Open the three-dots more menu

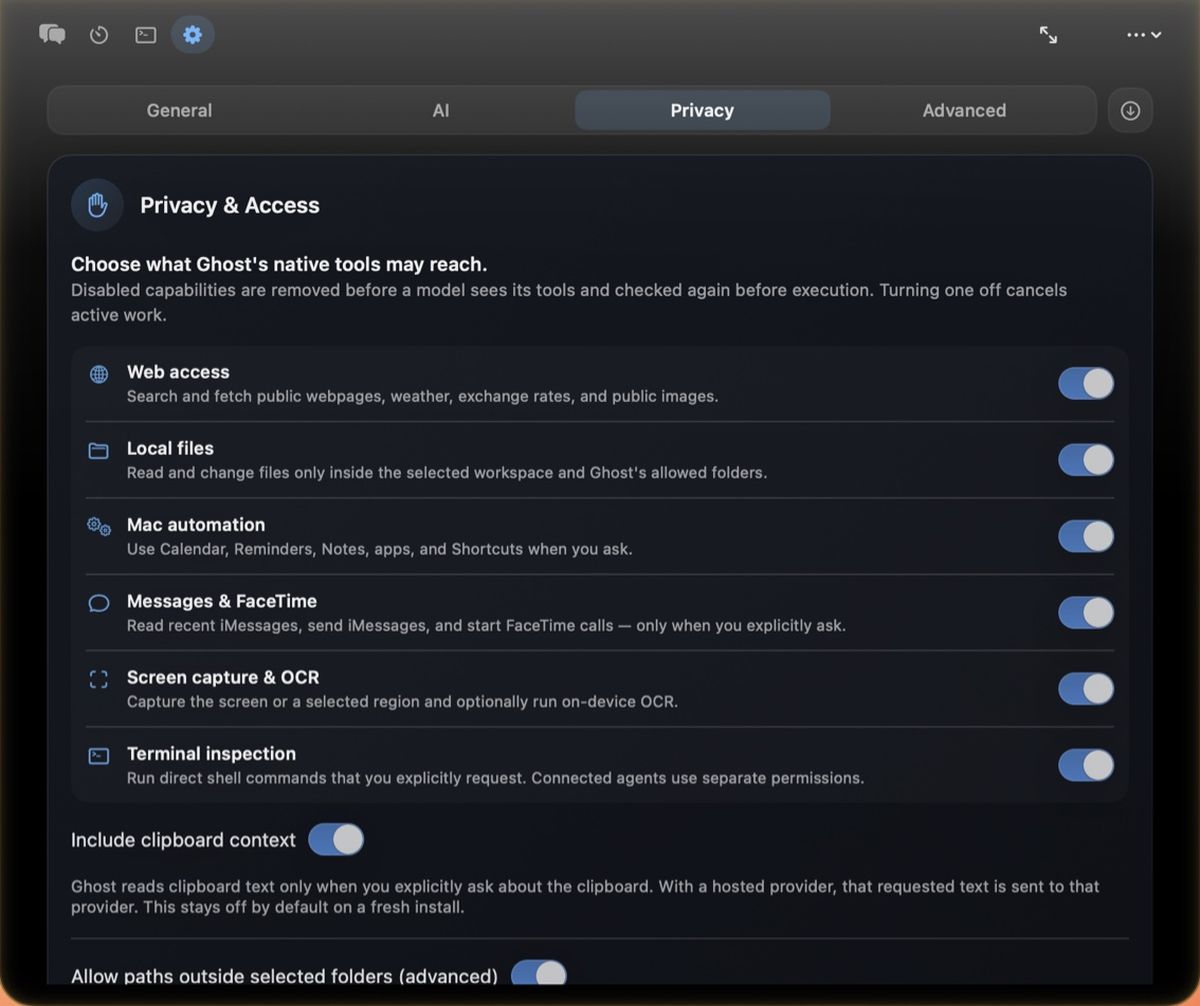coord(1144,35)
